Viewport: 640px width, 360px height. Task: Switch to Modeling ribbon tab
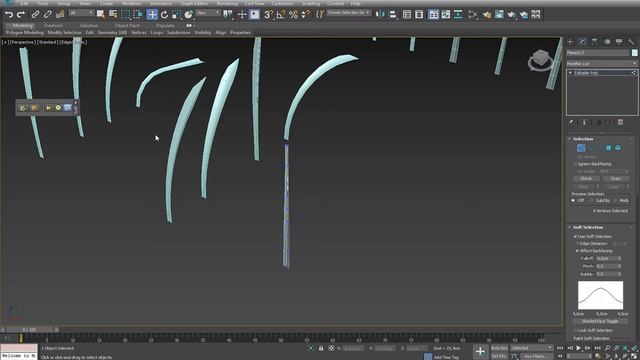22,26
